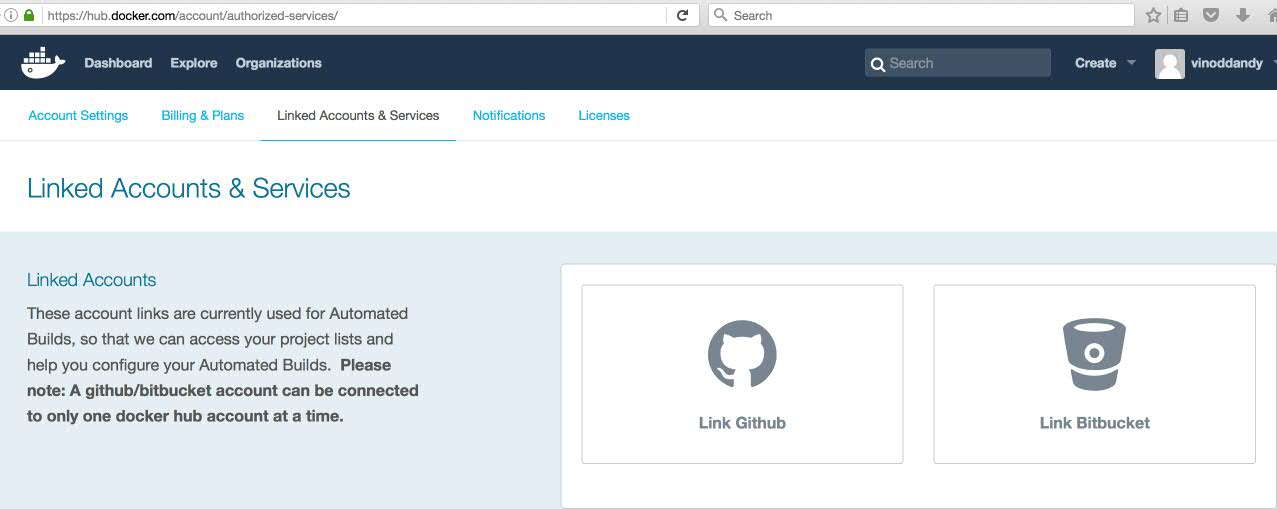
Task: Click the magnifier in Docker search box
Action: [878, 64]
